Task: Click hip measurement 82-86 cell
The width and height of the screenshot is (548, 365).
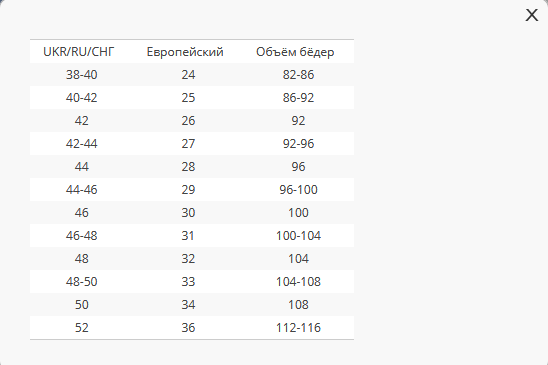Action: 298,74
